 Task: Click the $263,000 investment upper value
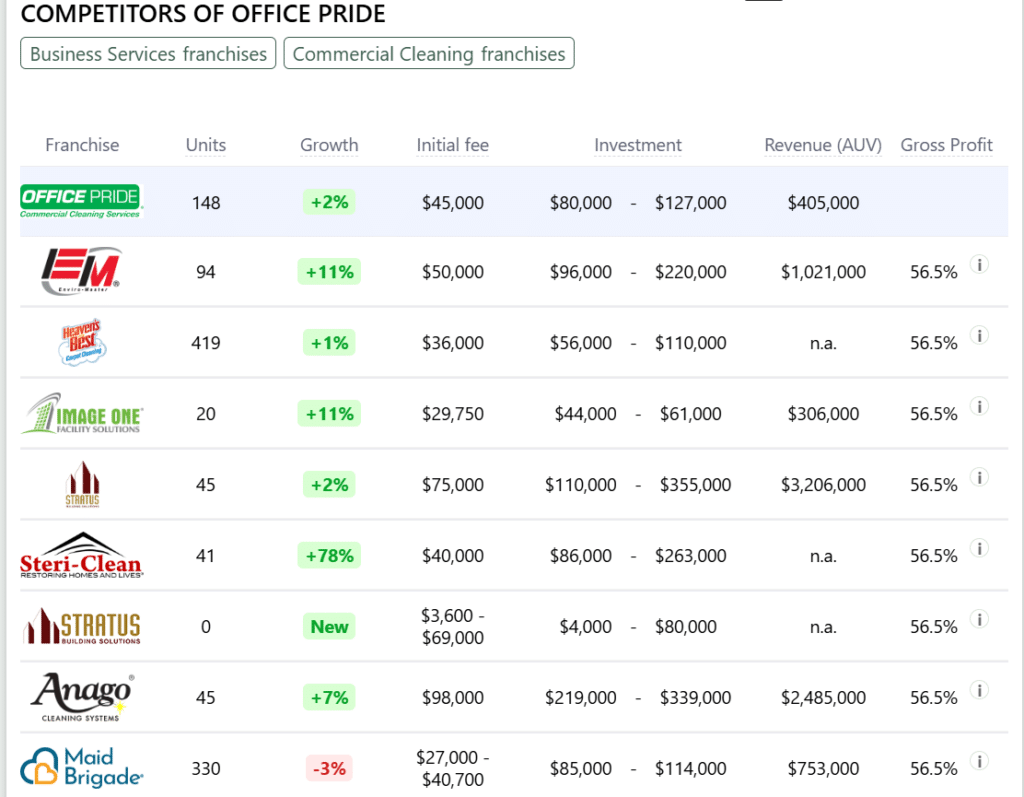click(x=690, y=556)
